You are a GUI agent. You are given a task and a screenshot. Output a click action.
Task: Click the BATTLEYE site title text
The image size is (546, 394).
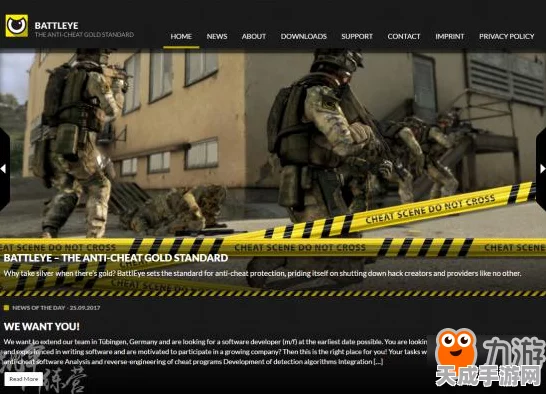(x=56, y=25)
